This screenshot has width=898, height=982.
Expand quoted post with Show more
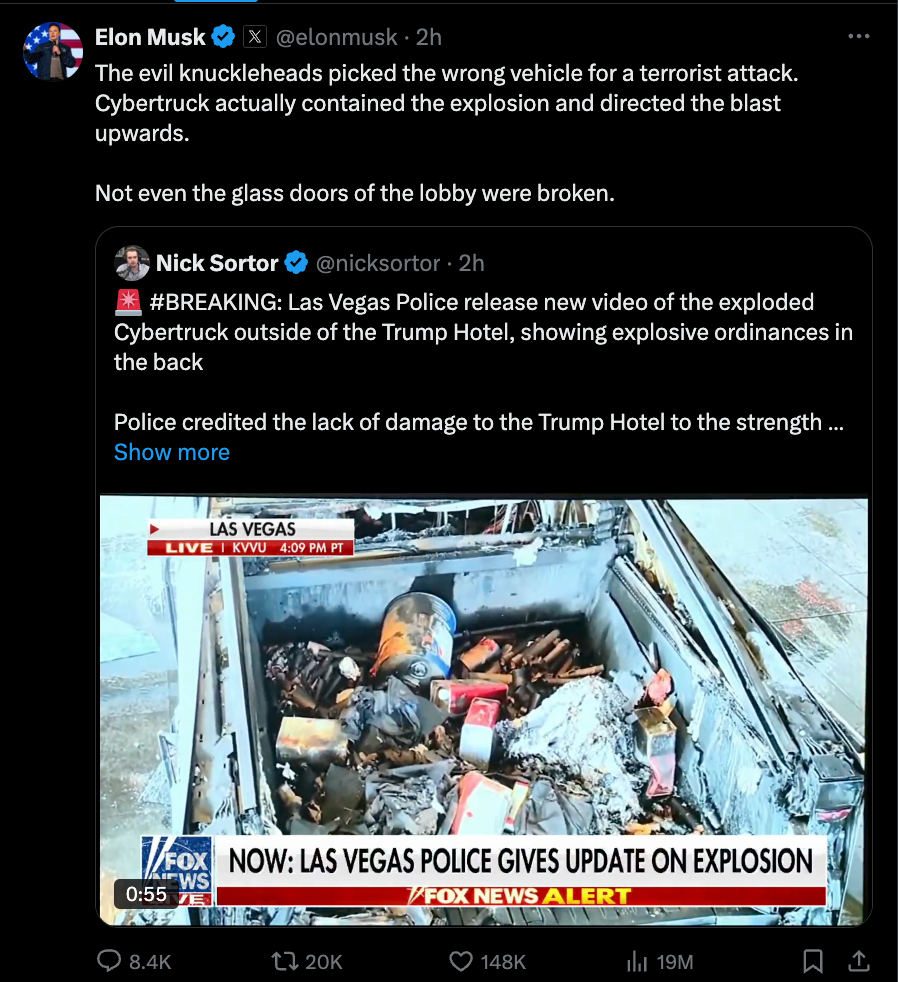172,452
